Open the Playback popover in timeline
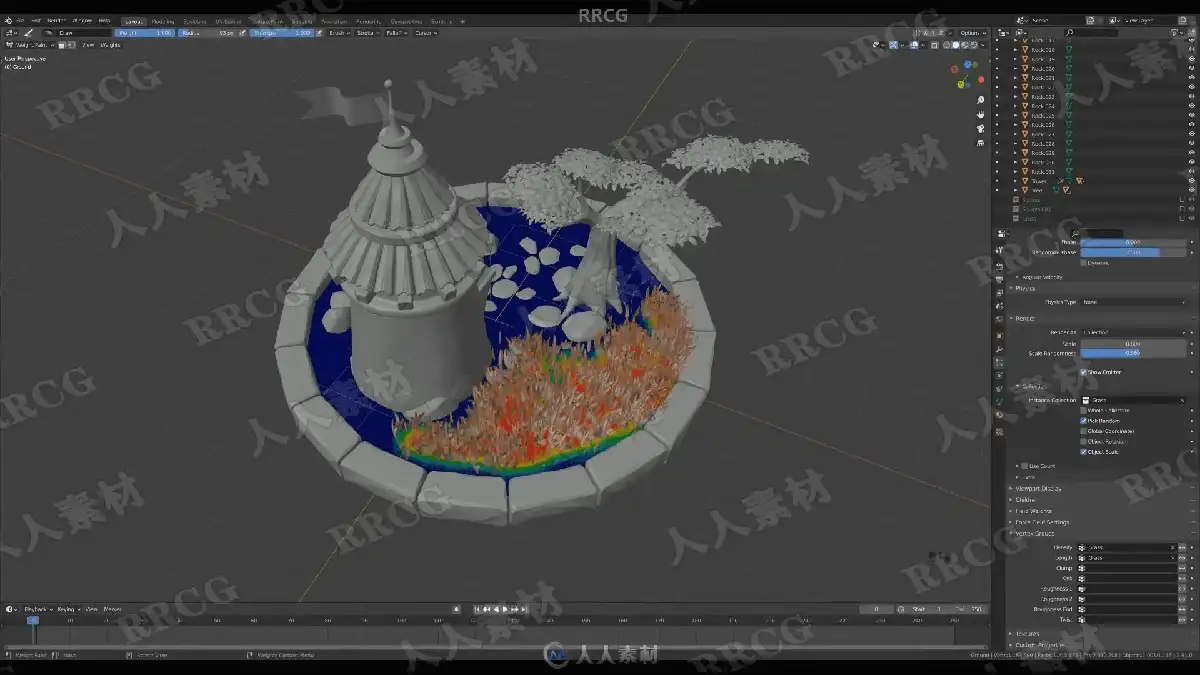This screenshot has width=1200, height=675. pyautogui.click(x=37, y=609)
